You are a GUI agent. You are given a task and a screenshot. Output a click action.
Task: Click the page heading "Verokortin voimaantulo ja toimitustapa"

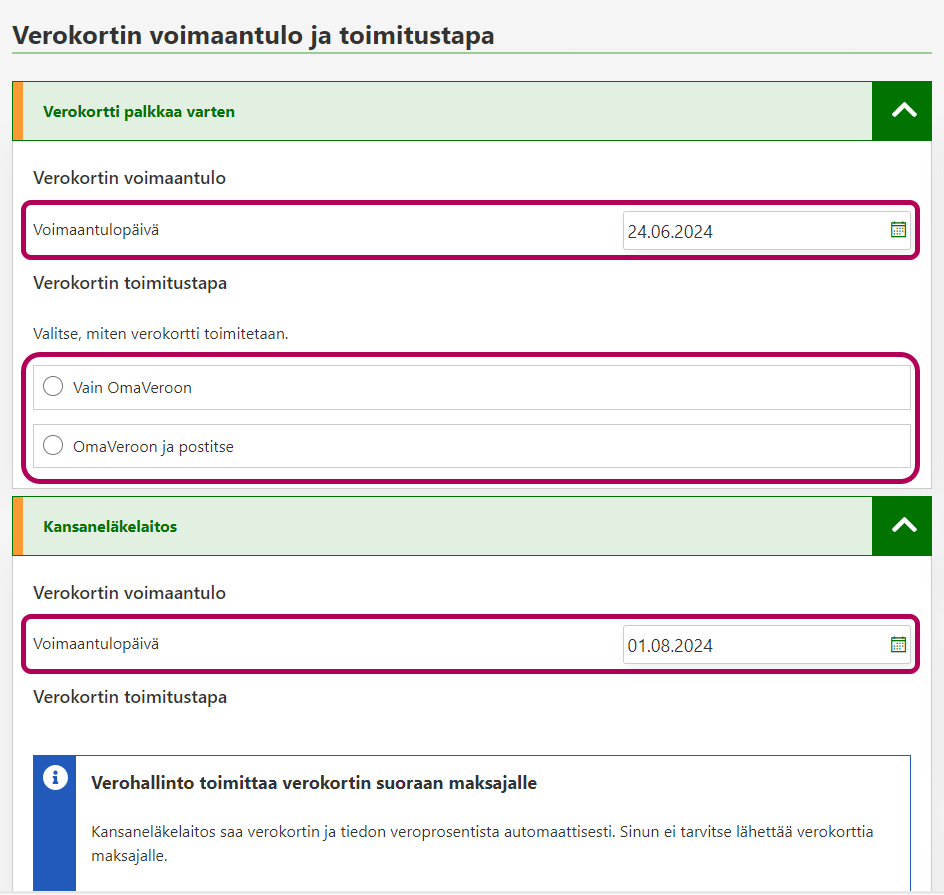click(x=253, y=36)
